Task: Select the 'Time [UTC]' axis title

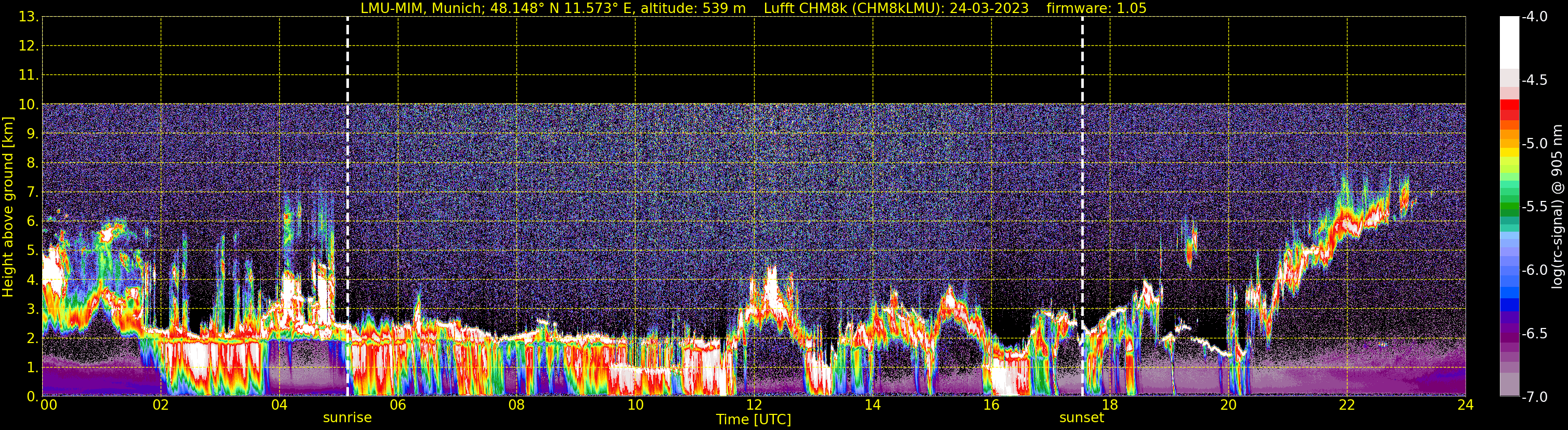Action: [753, 420]
